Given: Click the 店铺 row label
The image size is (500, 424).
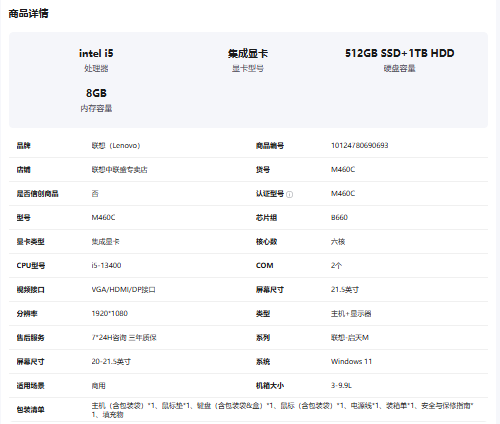Looking at the screenshot, I should pyautogui.click(x=23, y=170).
